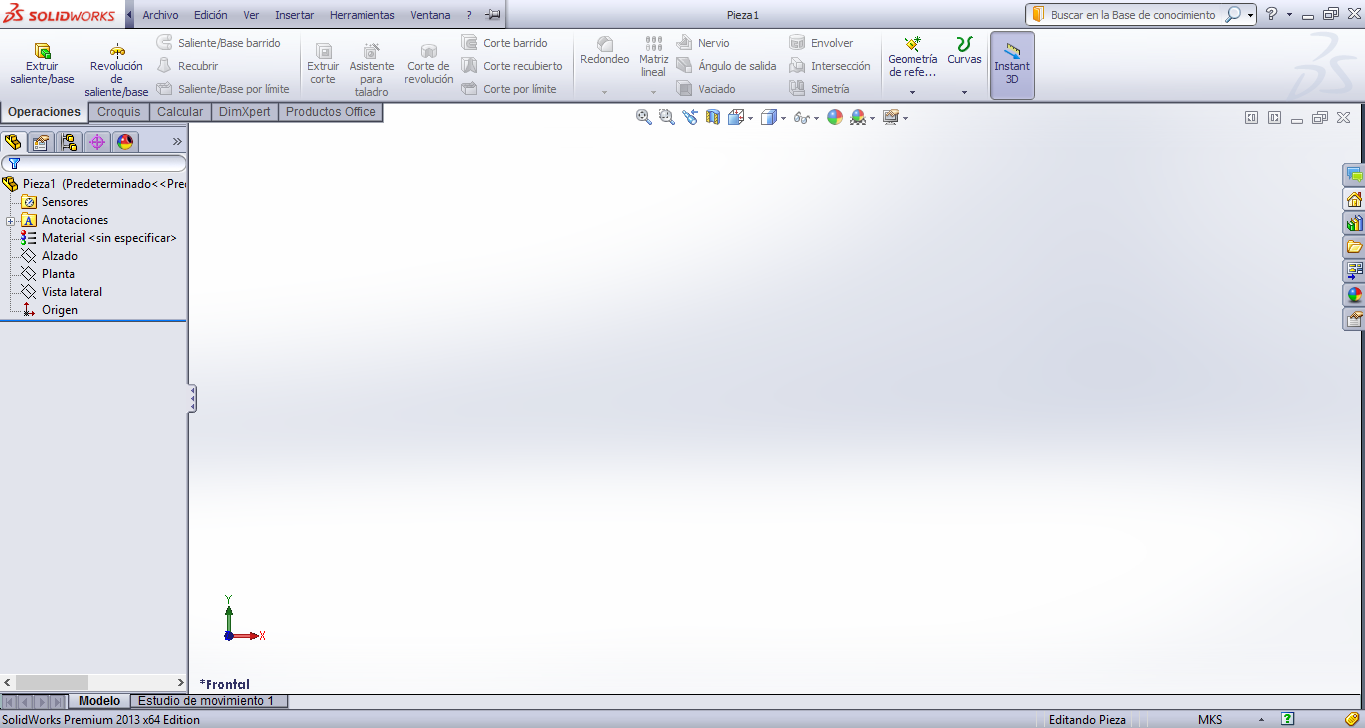Expand more manager tabs chevron
Screen dimensions: 1365x728
pyautogui.click(x=178, y=142)
